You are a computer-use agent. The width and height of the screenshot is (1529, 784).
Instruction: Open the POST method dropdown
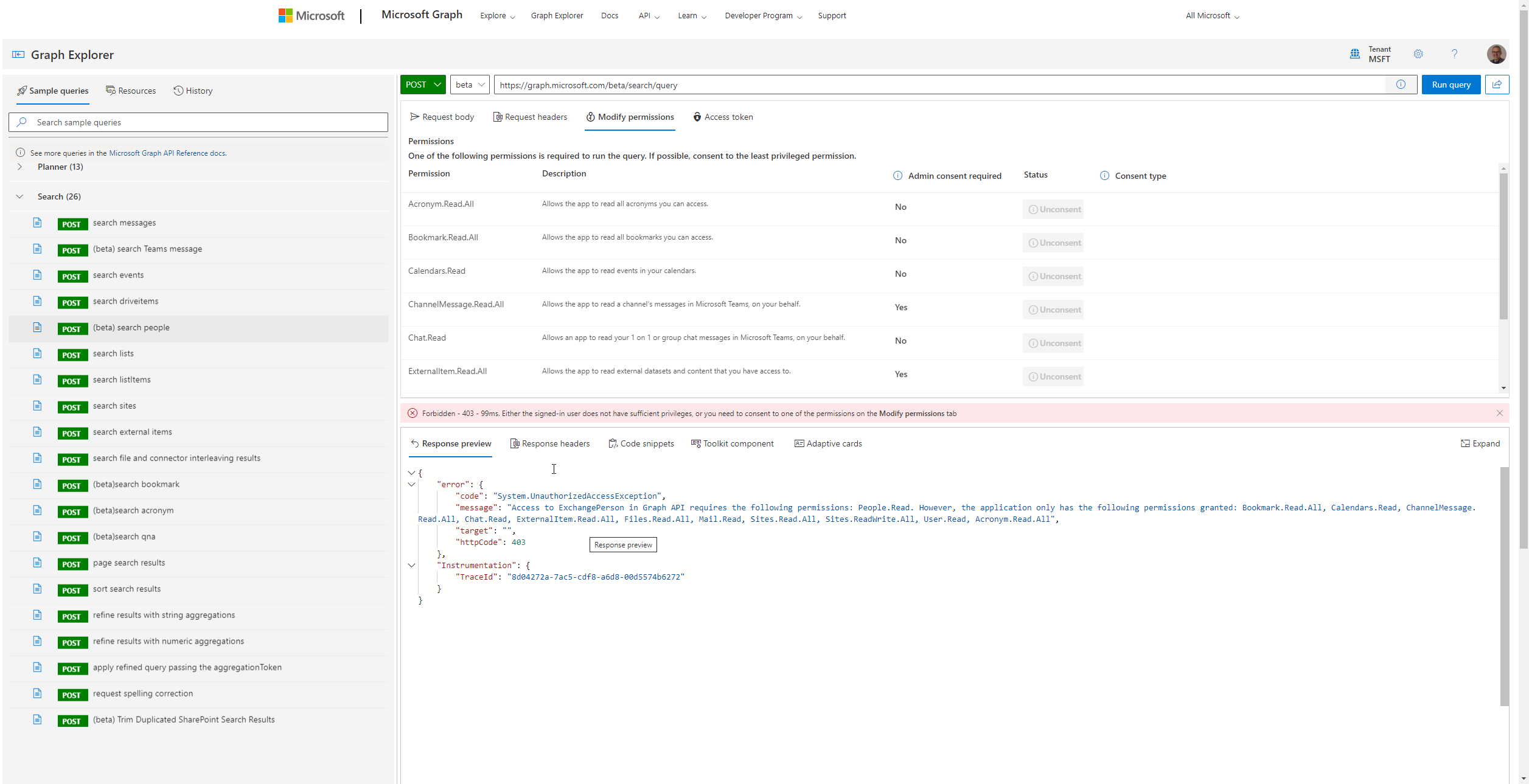coord(423,85)
